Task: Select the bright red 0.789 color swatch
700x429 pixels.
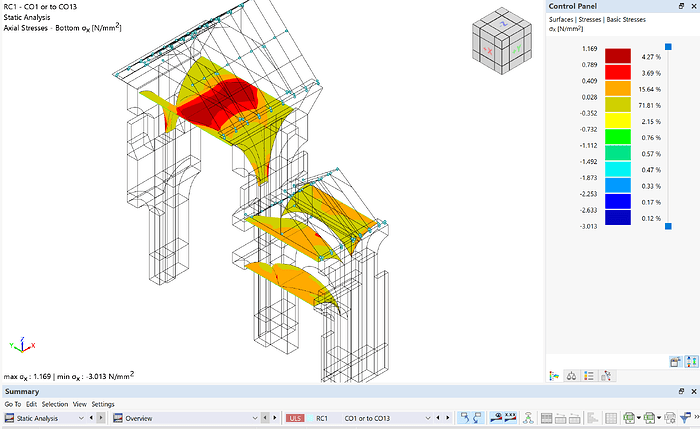Action: tap(618, 72)
